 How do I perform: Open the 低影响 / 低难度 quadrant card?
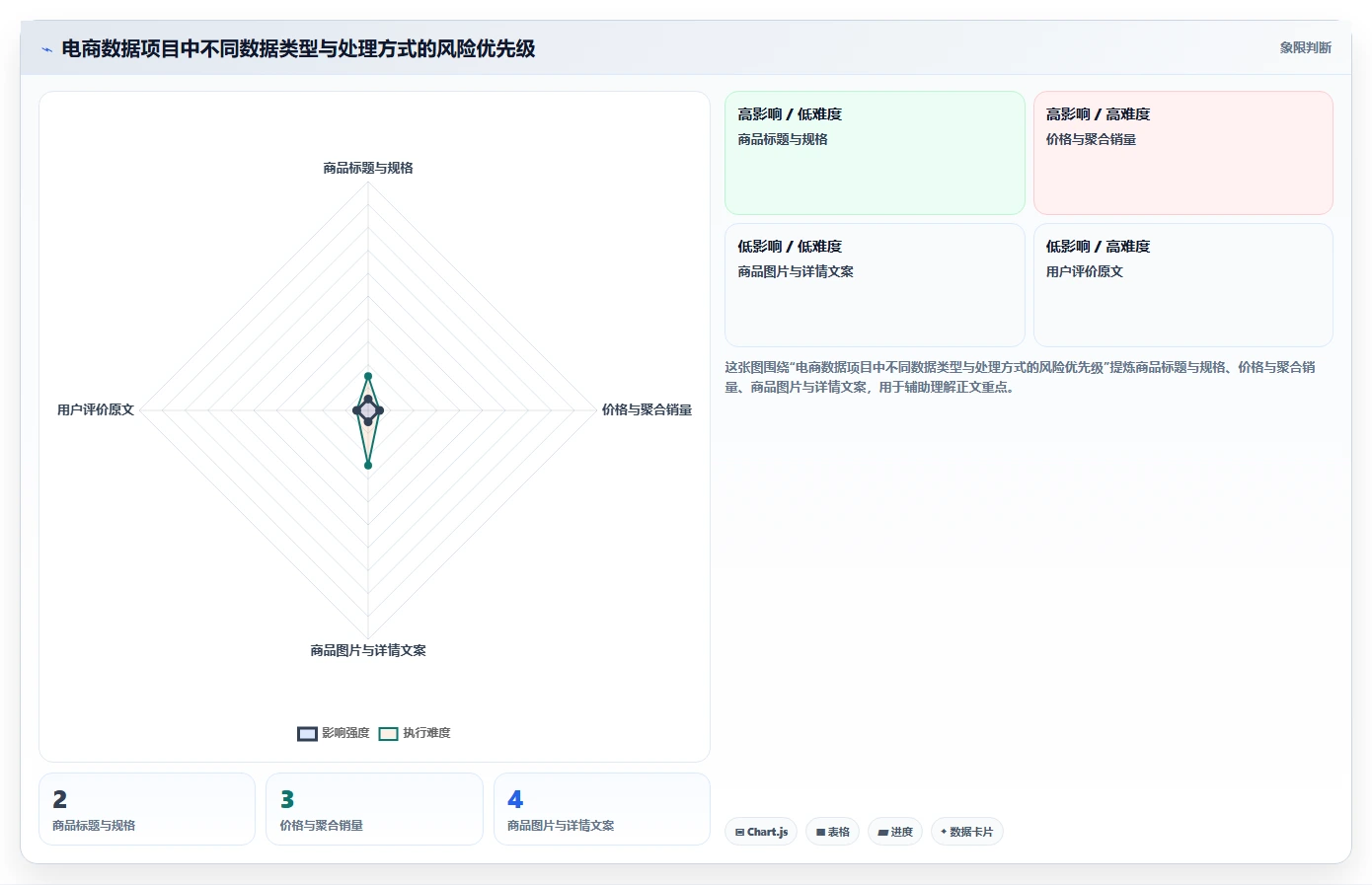(x=875, y=285)
